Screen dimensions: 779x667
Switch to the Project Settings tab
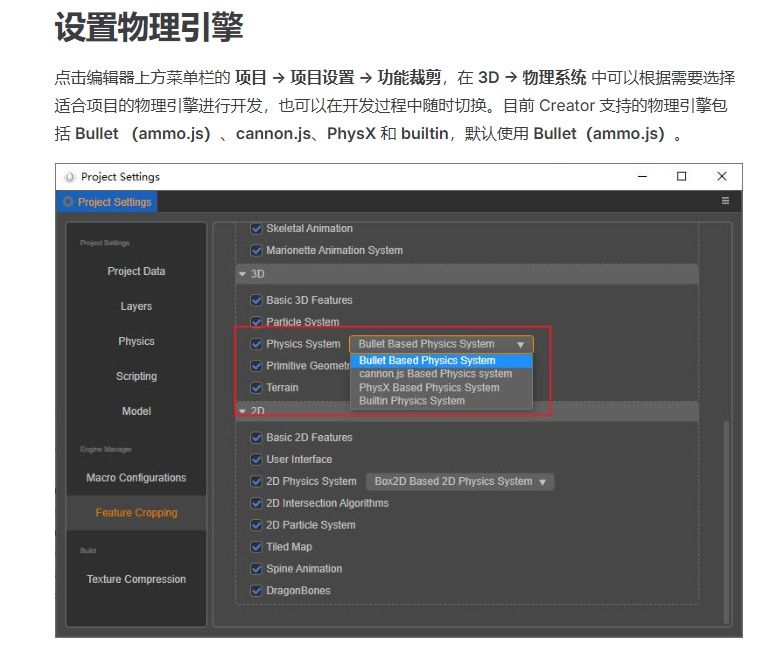coord(107,202)
